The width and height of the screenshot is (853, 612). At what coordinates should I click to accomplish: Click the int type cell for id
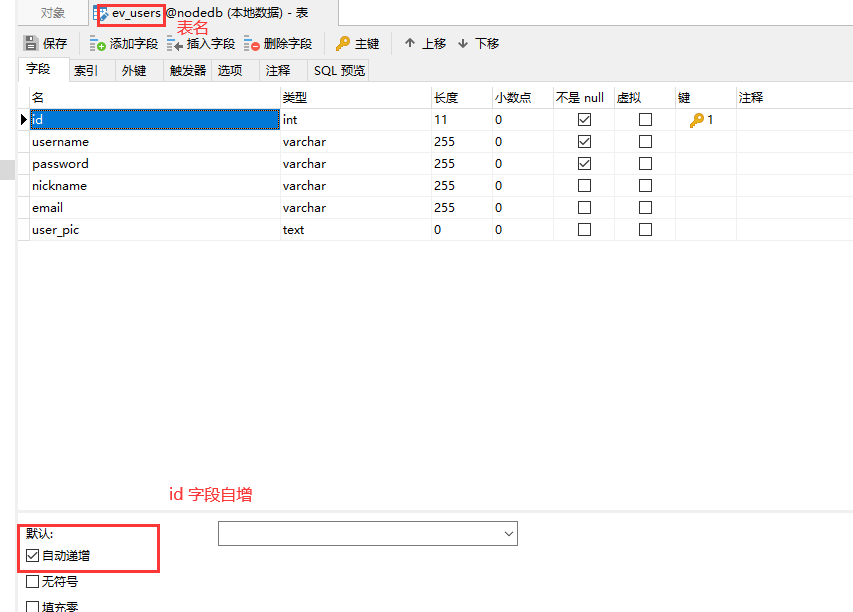pyautogui.click(x=356, y=120)
